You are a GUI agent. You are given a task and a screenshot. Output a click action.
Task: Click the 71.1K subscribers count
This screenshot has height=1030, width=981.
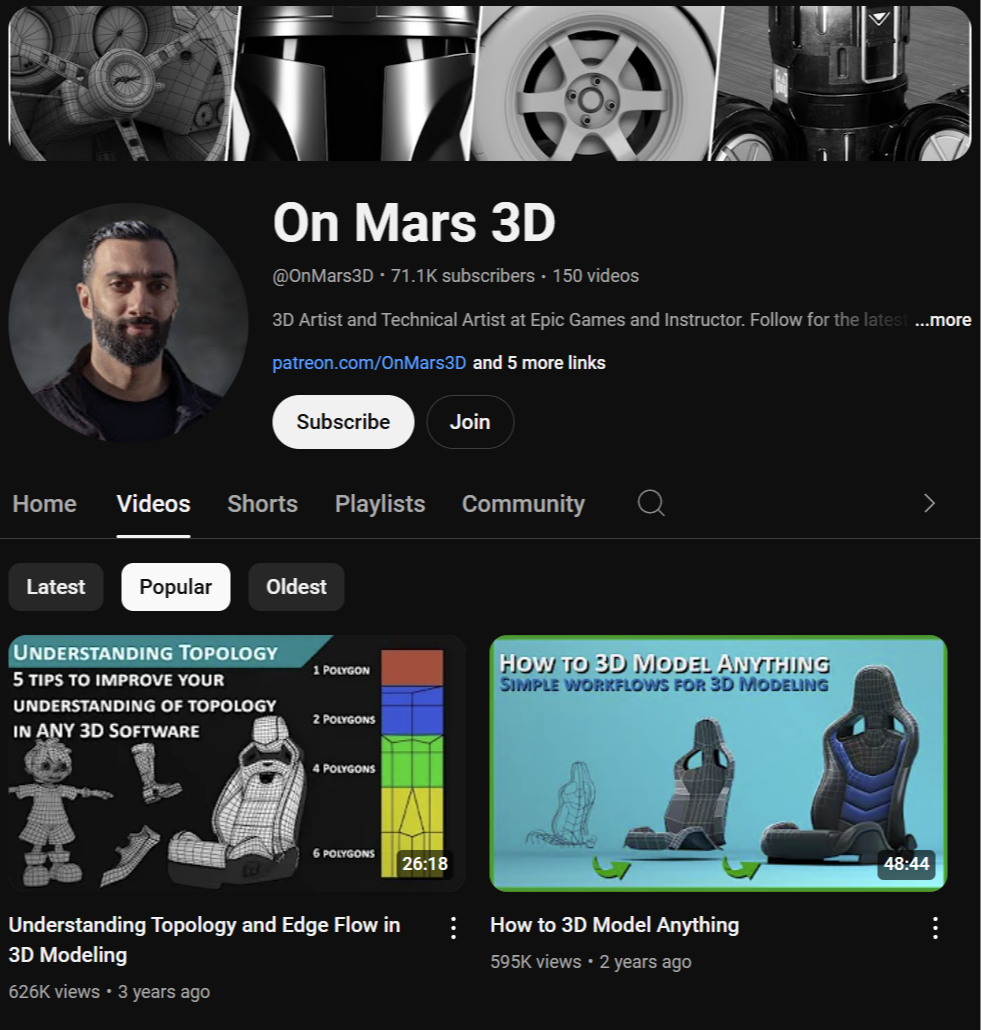click(x=463, y=276)
